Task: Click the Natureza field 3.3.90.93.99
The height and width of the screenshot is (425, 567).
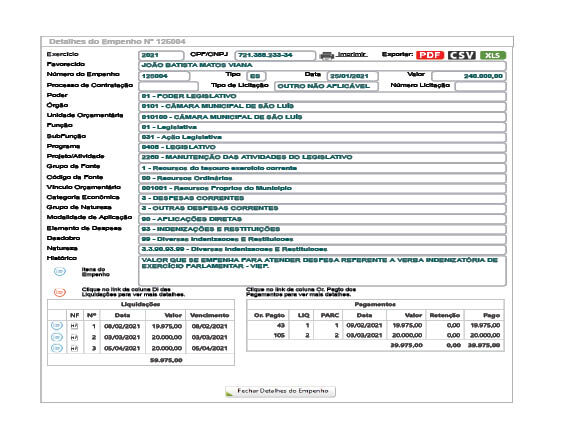Action: (x=322, y=249)
